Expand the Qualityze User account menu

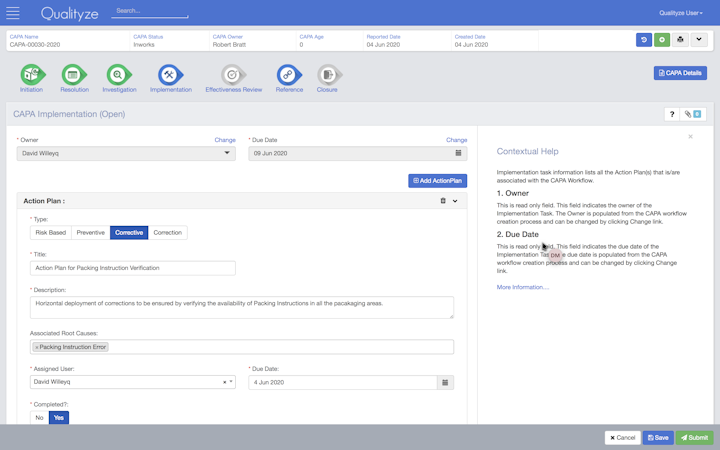click(x=680, y=13)
